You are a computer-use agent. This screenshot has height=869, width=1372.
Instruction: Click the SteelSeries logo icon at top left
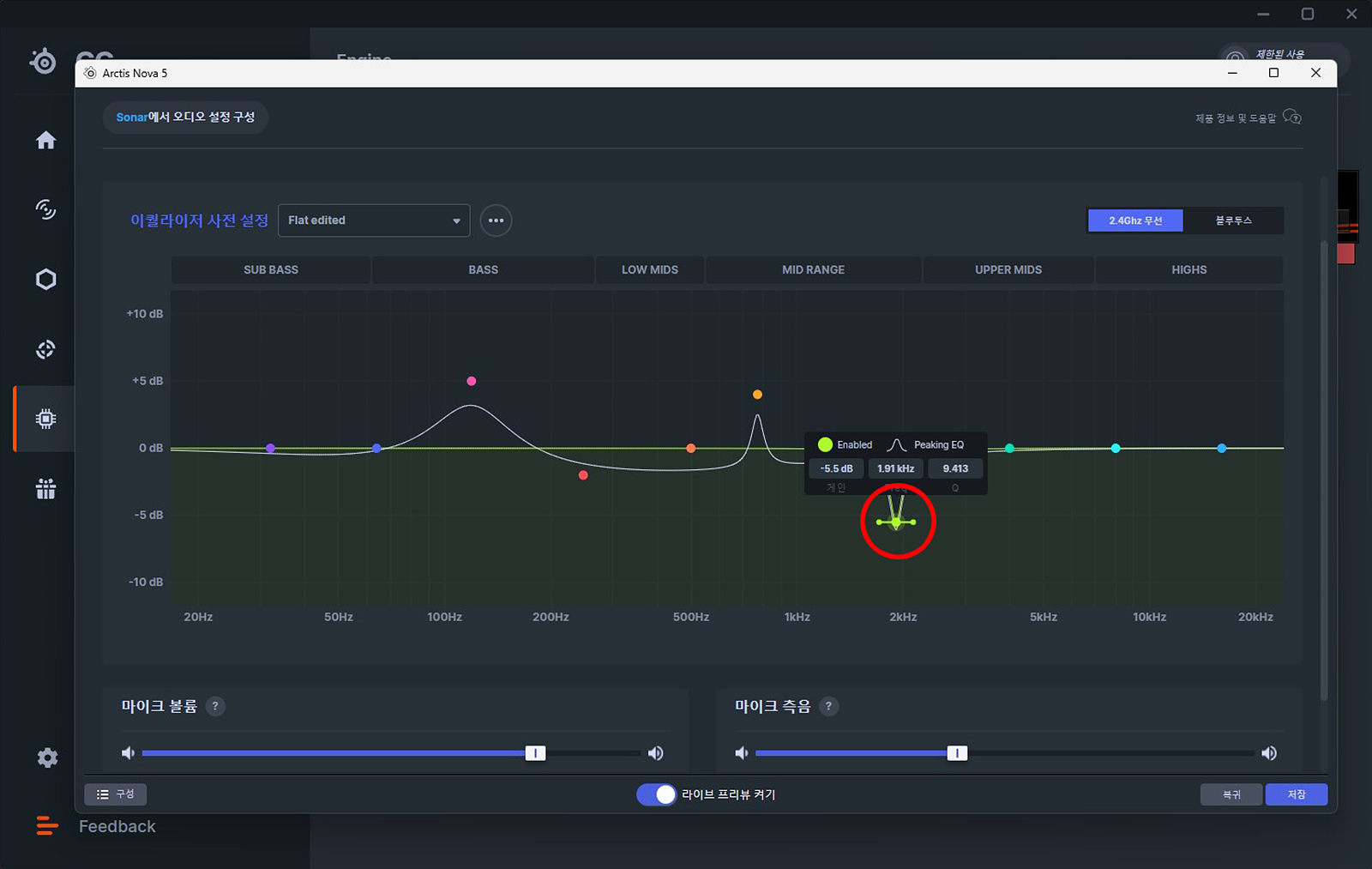[x=43, y=61]
